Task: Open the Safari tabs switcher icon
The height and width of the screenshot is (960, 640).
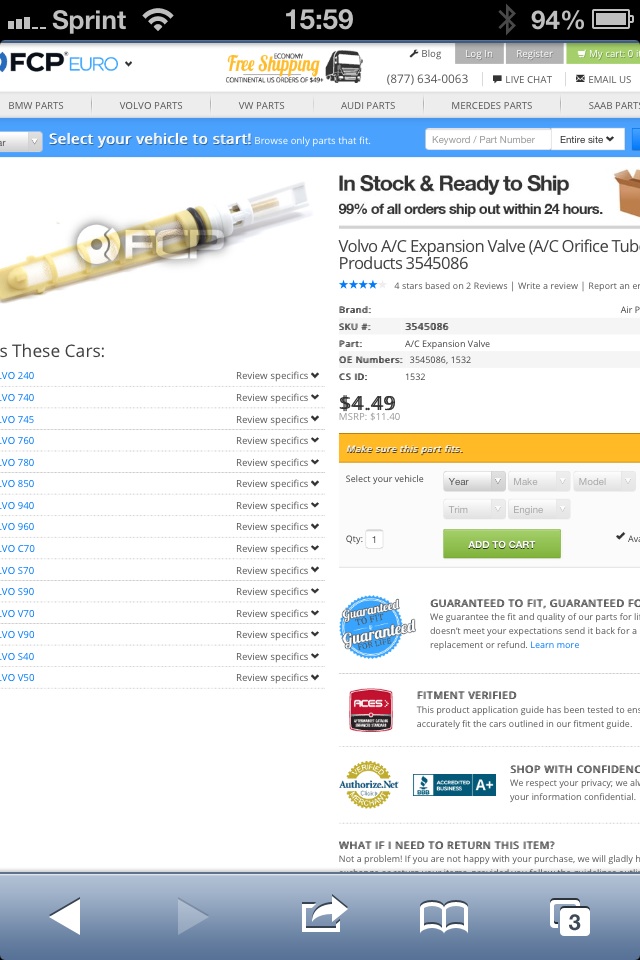Action: point(570,916)
